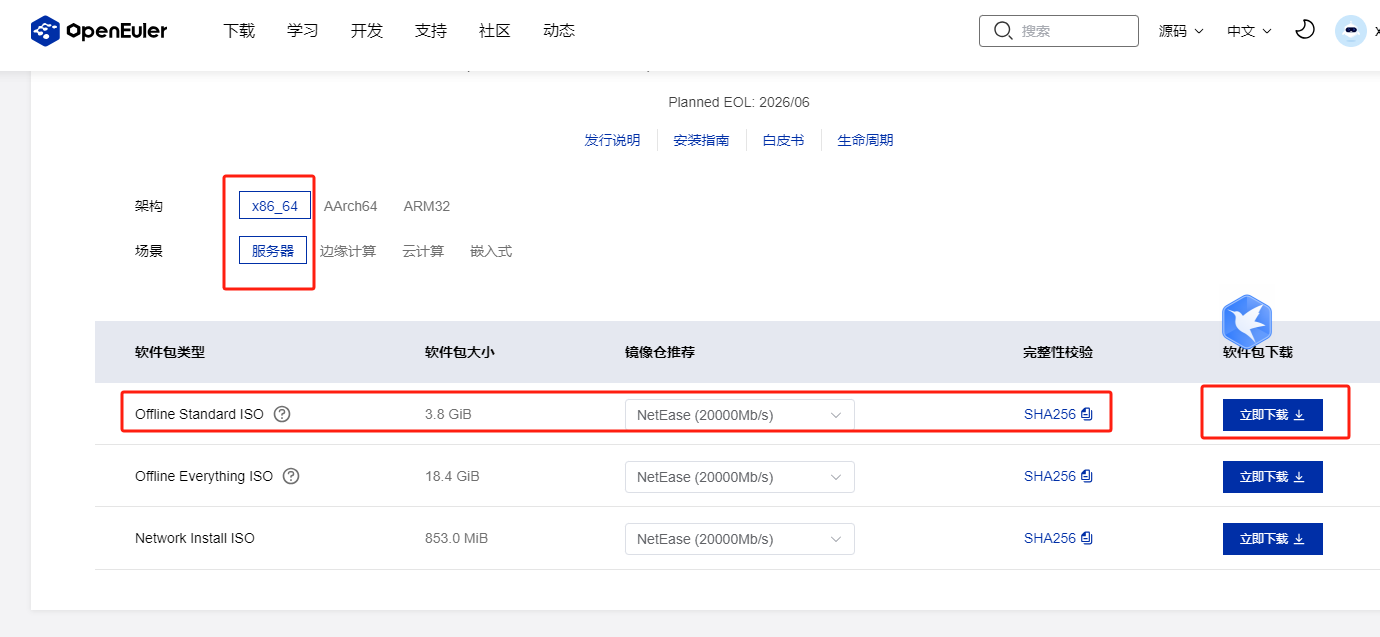Viewport: 1380px width, 637px height.
Task: Download the Offline Everything ISO
Action: pos(1272,477)
